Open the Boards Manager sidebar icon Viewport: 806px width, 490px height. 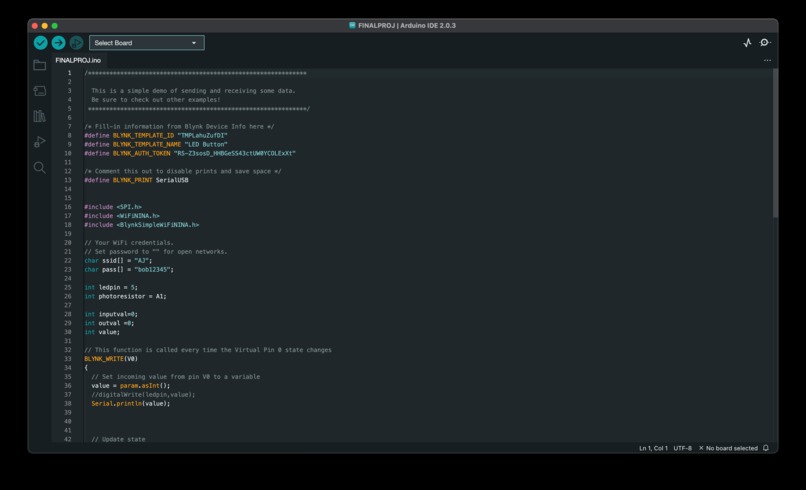40,91
